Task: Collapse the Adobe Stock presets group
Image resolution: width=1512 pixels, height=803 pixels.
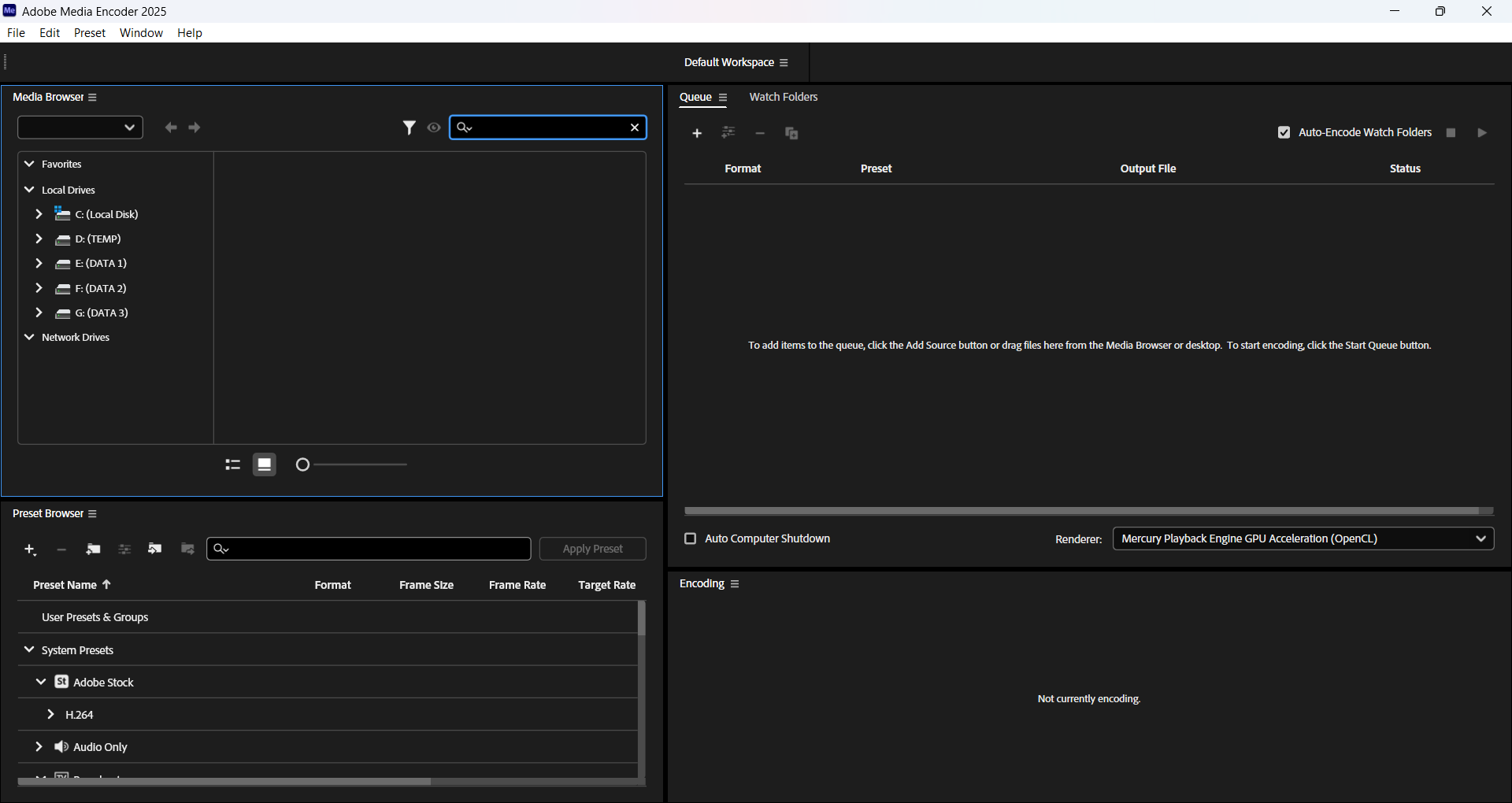Action: (x=40, y=682)
